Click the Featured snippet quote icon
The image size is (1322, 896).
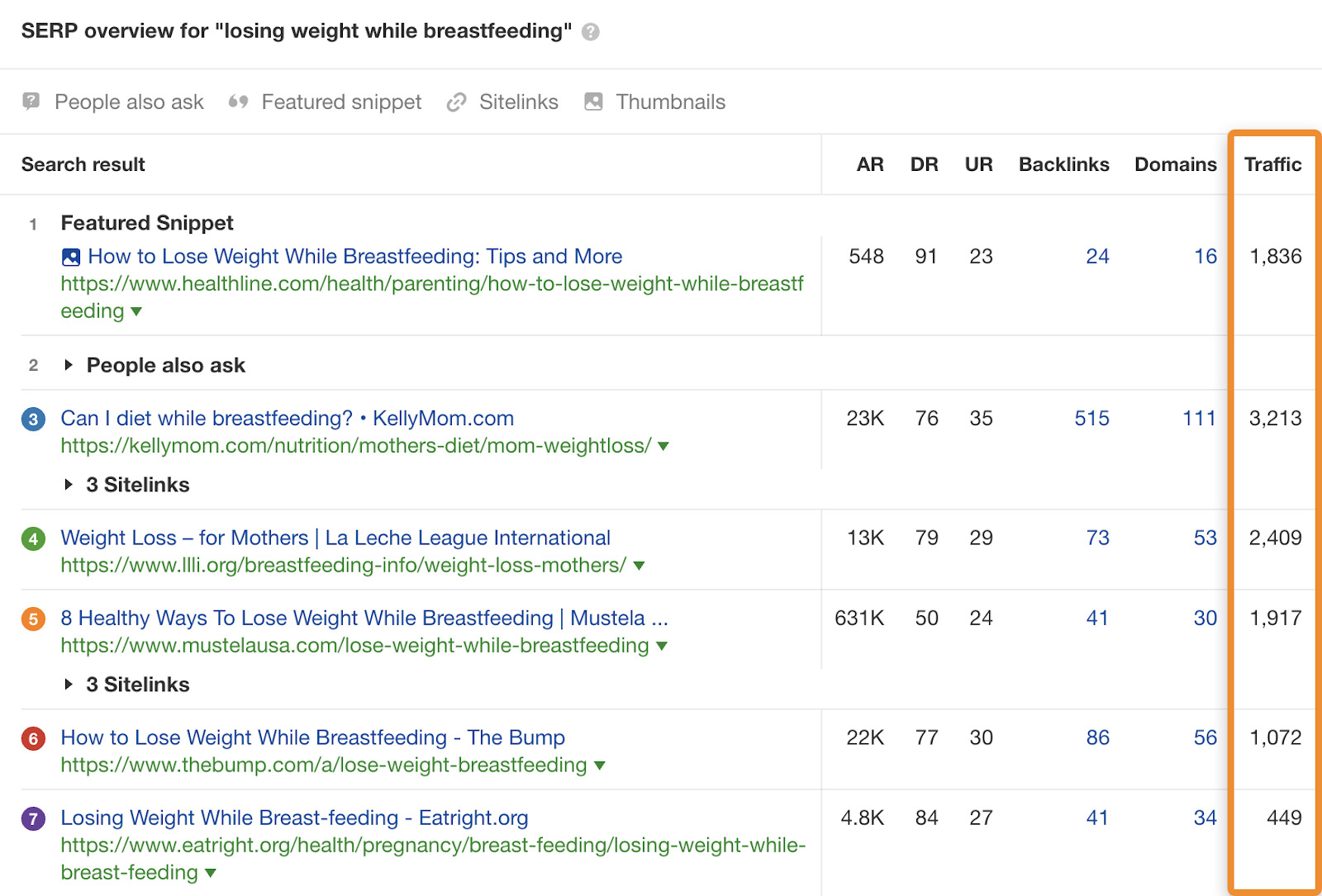(238, 102)
